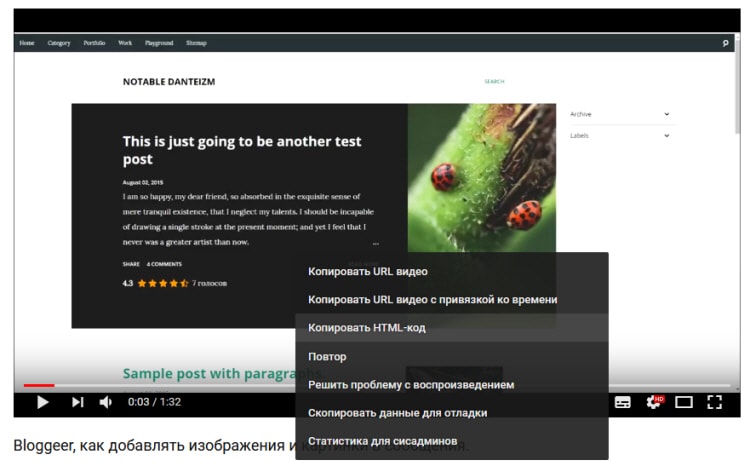
Task: Choose Решить проблему с воспроизведением
Action: [x=452, y=385]
